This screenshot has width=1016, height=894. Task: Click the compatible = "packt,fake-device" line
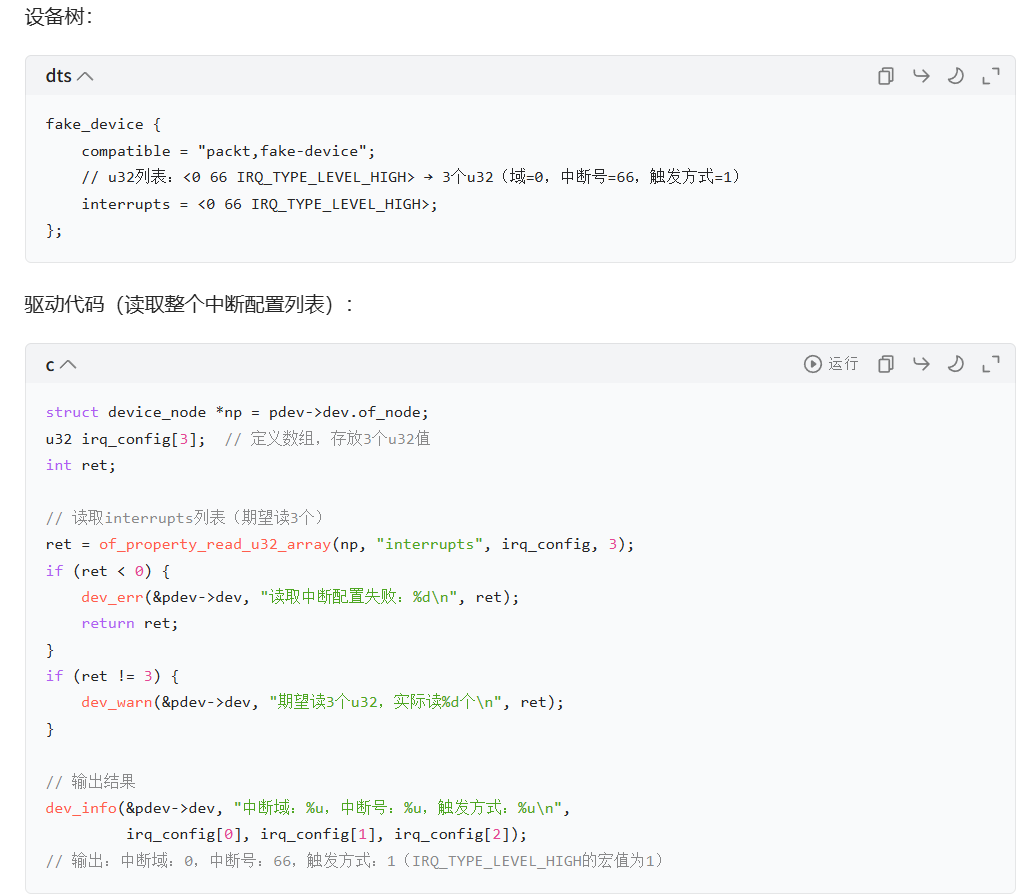click(228, 151)
